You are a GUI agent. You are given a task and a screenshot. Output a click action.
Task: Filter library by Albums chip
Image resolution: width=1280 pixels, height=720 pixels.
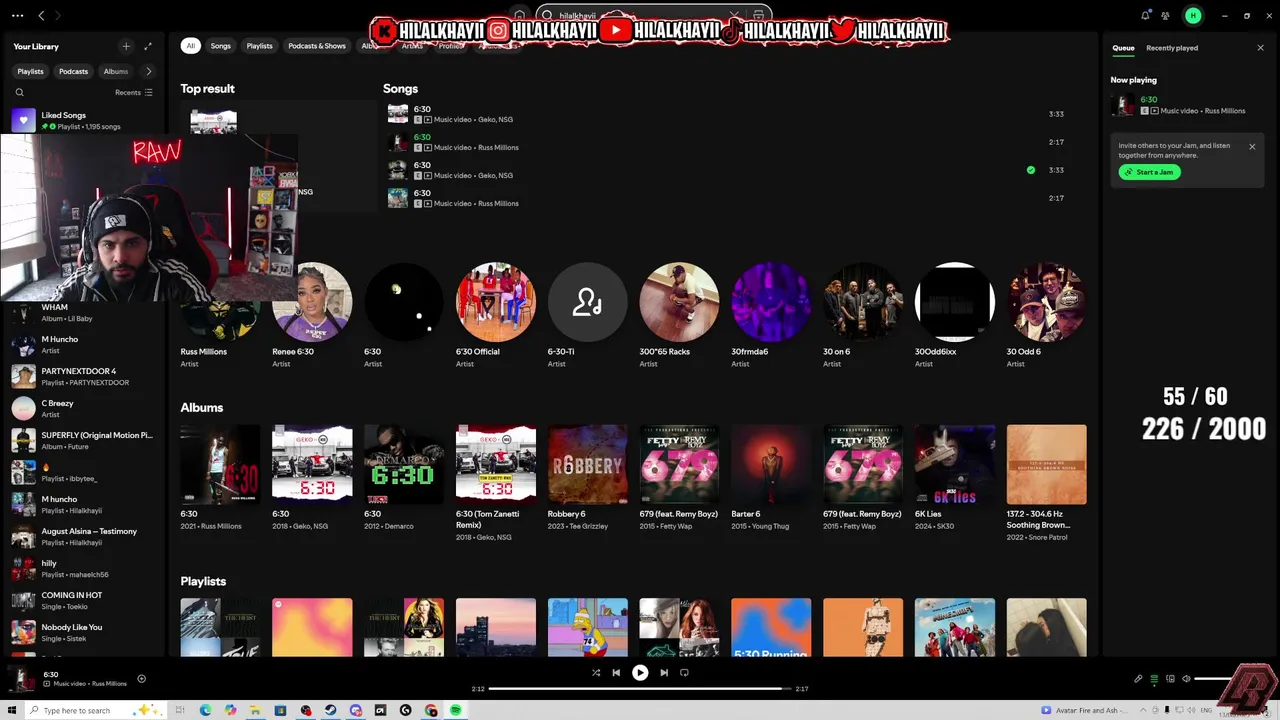coord(116,71)
